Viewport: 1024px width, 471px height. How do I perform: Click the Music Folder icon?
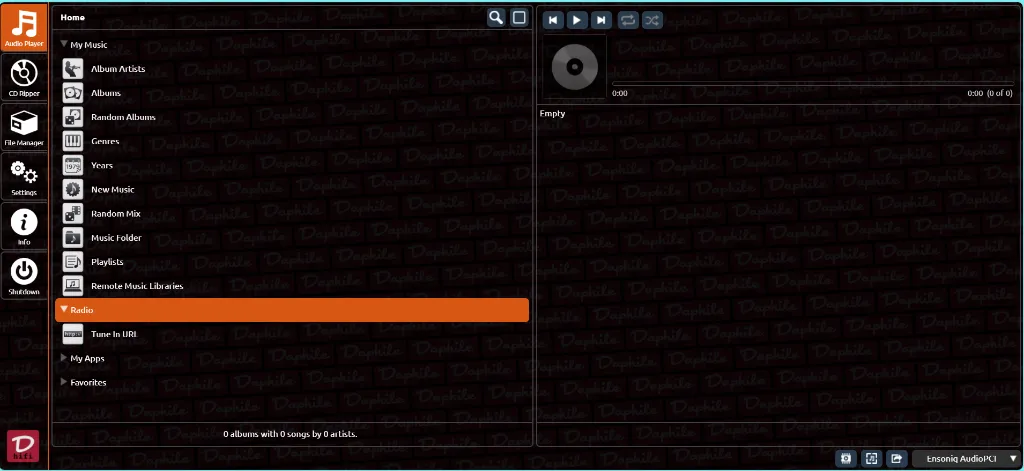click(72, 238)
